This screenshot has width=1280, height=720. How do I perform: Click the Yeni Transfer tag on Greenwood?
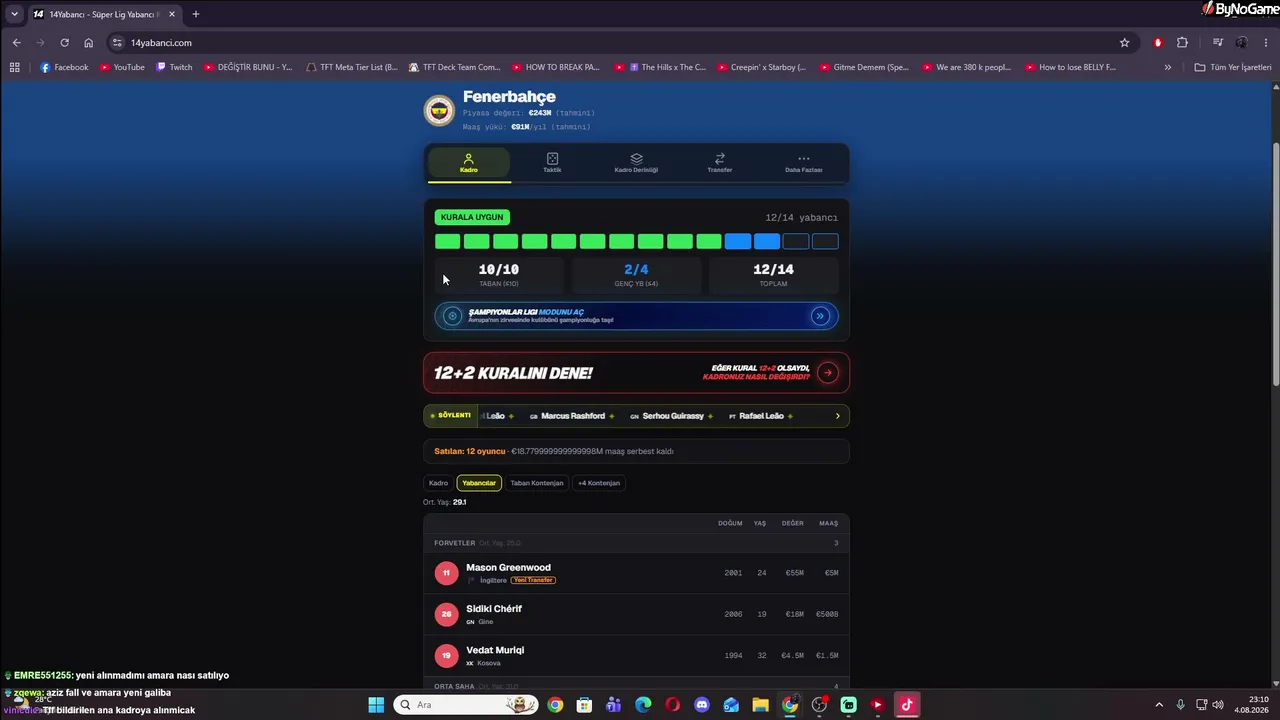[x=533, y=580]
